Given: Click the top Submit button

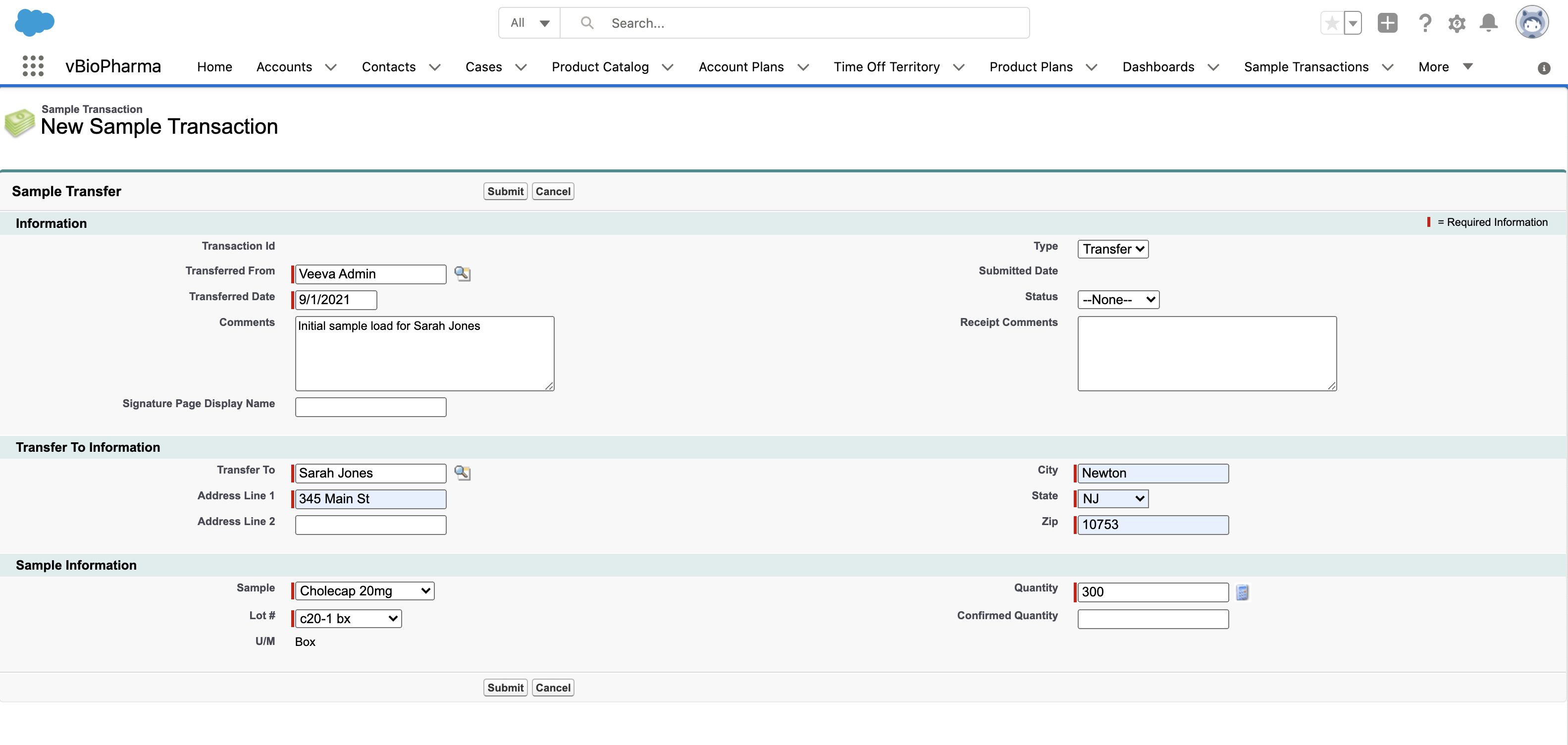Looking at the screenshot, I should pyautogui.click(x=505, y=191).
